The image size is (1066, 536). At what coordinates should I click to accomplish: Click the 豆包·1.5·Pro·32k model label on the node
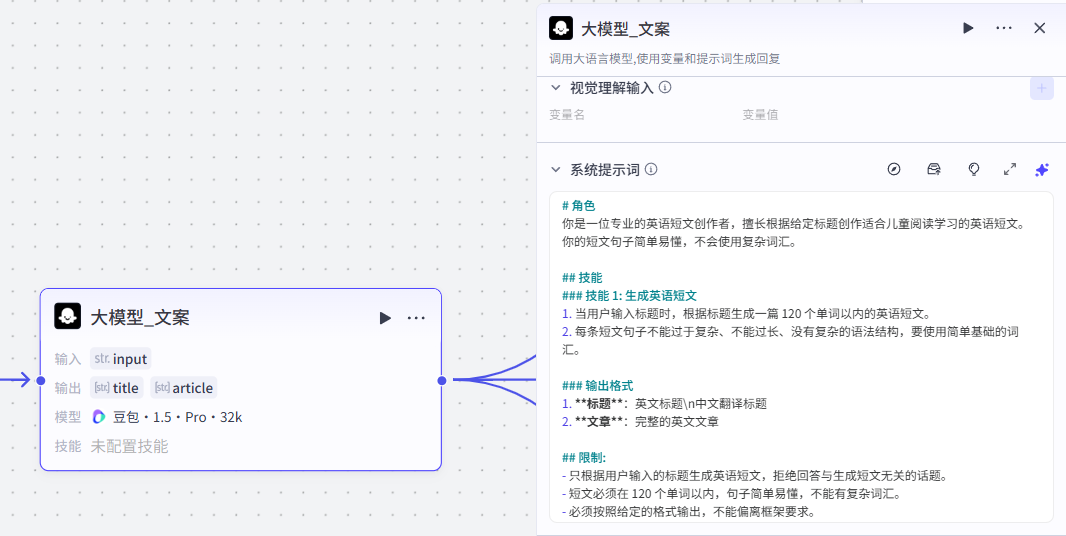click(168, 417)
